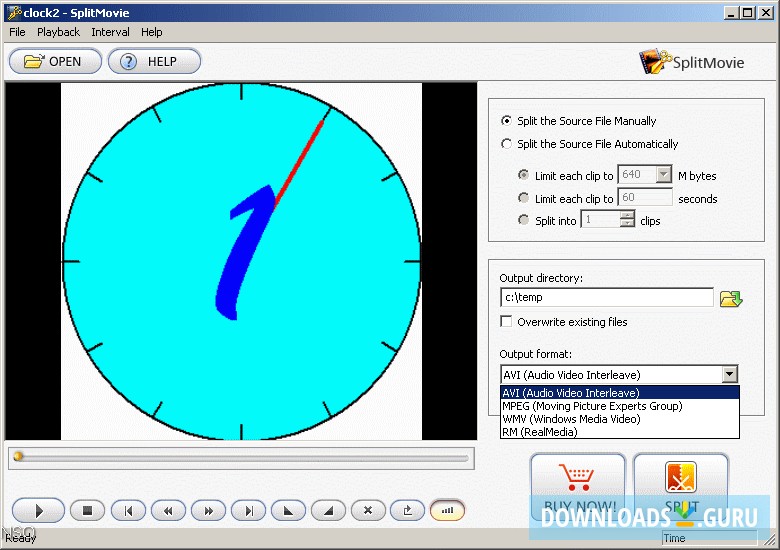Click the seconds limit field showing 60
Viewport: 780px width, 550px height.
click(645, 197)
